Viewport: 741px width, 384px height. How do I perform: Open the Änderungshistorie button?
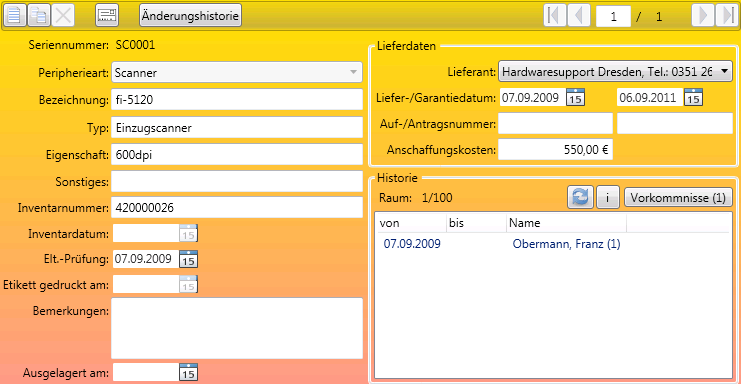tap(190, 16)
